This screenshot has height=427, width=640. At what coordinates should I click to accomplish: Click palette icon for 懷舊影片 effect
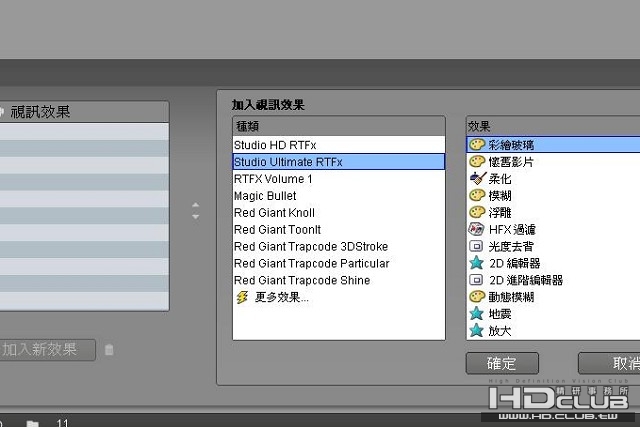[476, 162]
